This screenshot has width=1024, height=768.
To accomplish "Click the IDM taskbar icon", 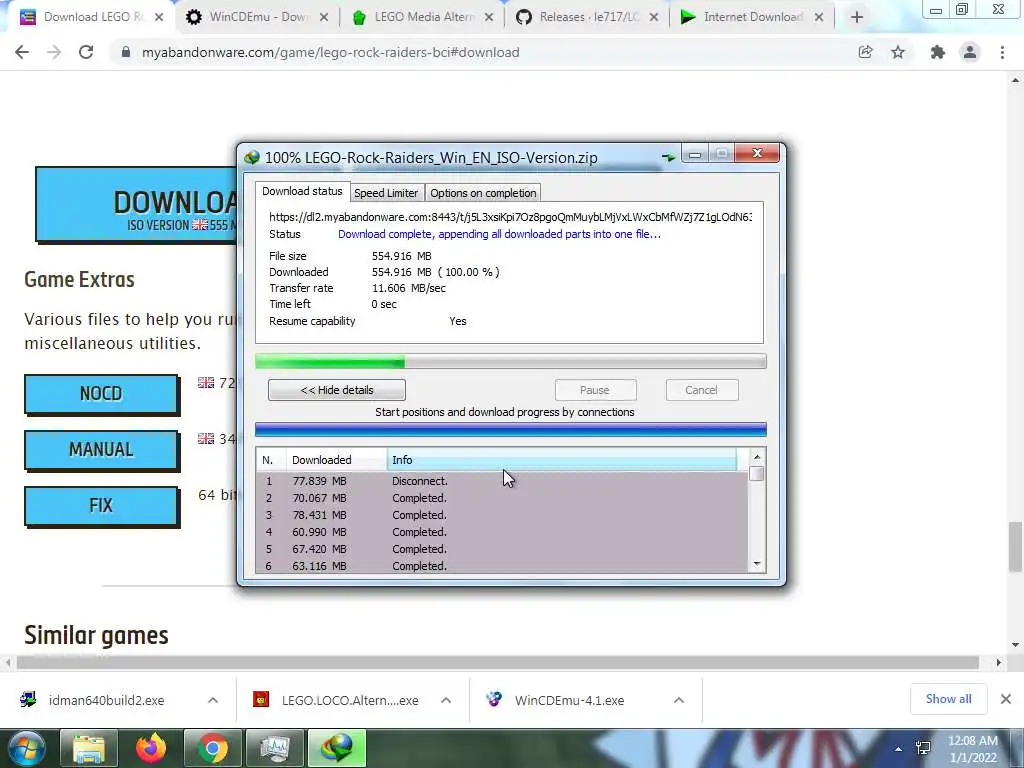I will 337,748.
